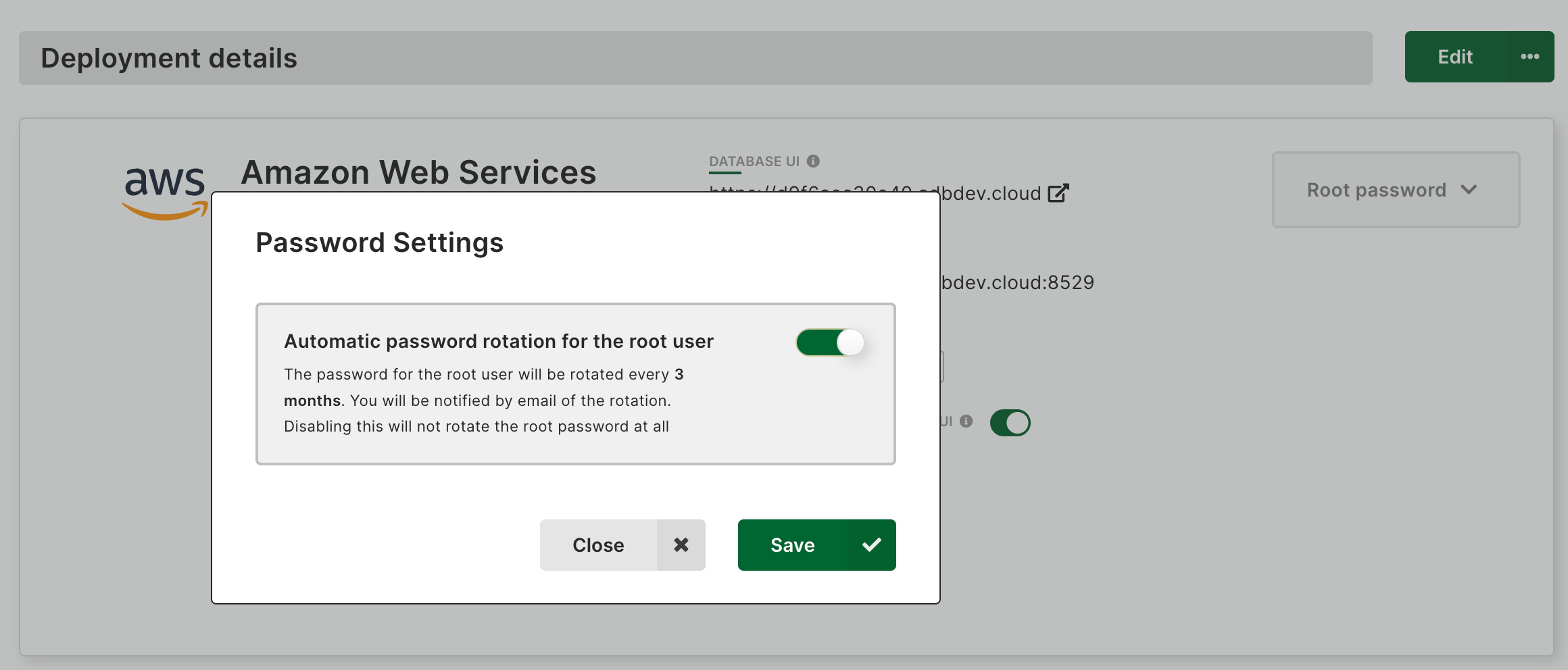Toggle automatic password rotation switch
1568x670 pixels.
830,342
